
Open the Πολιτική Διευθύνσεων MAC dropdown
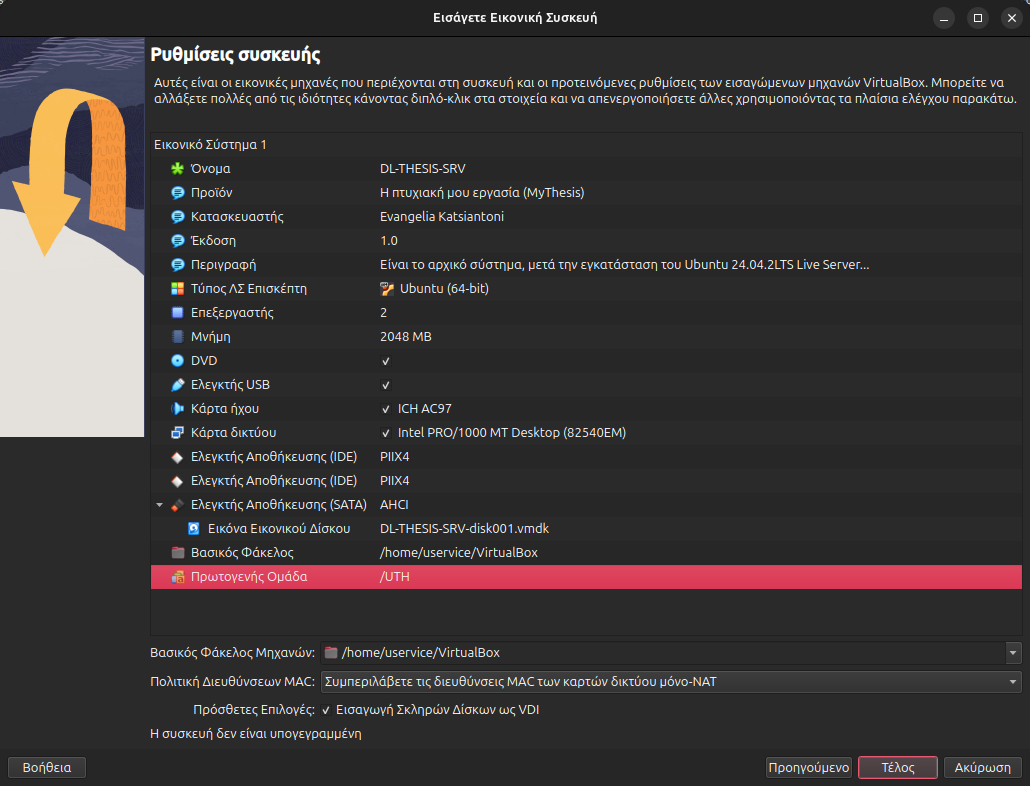(x=671, y=682)
